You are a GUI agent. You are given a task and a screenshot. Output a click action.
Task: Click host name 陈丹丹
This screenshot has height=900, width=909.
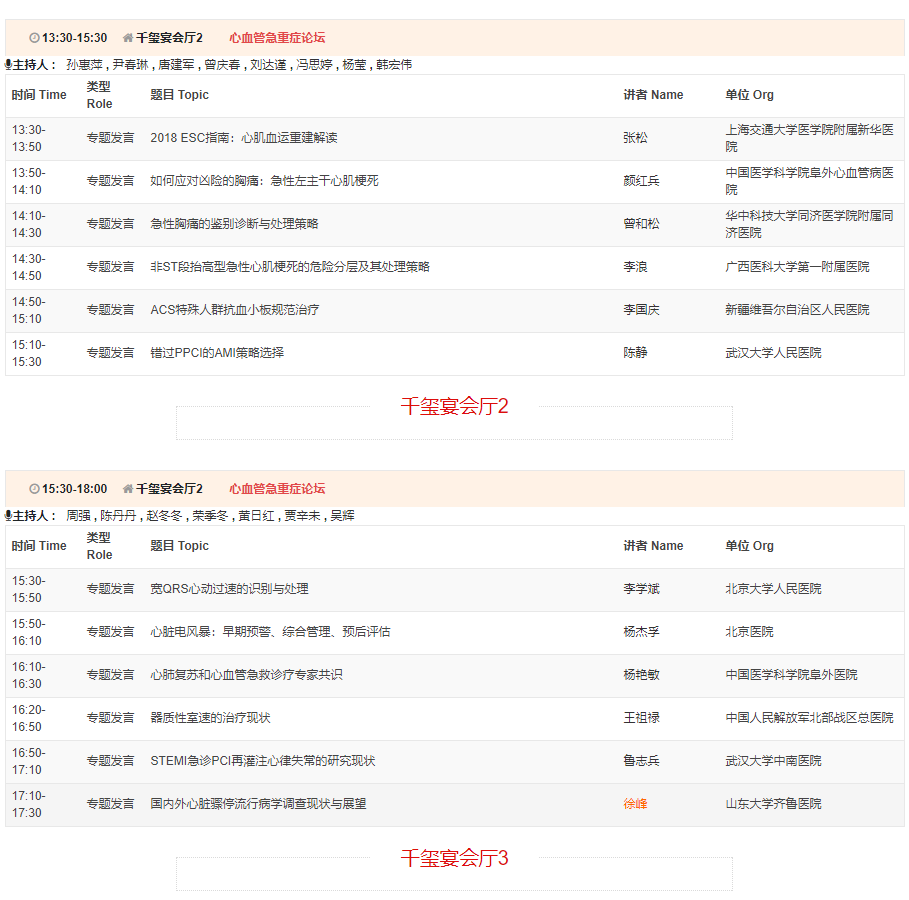pyautogui.click(x=118, y=516)
